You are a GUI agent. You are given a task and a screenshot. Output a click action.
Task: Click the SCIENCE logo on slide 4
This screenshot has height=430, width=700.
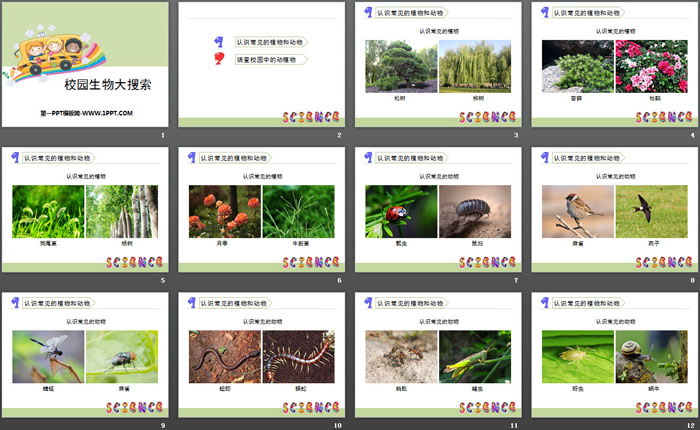(664, 117)
